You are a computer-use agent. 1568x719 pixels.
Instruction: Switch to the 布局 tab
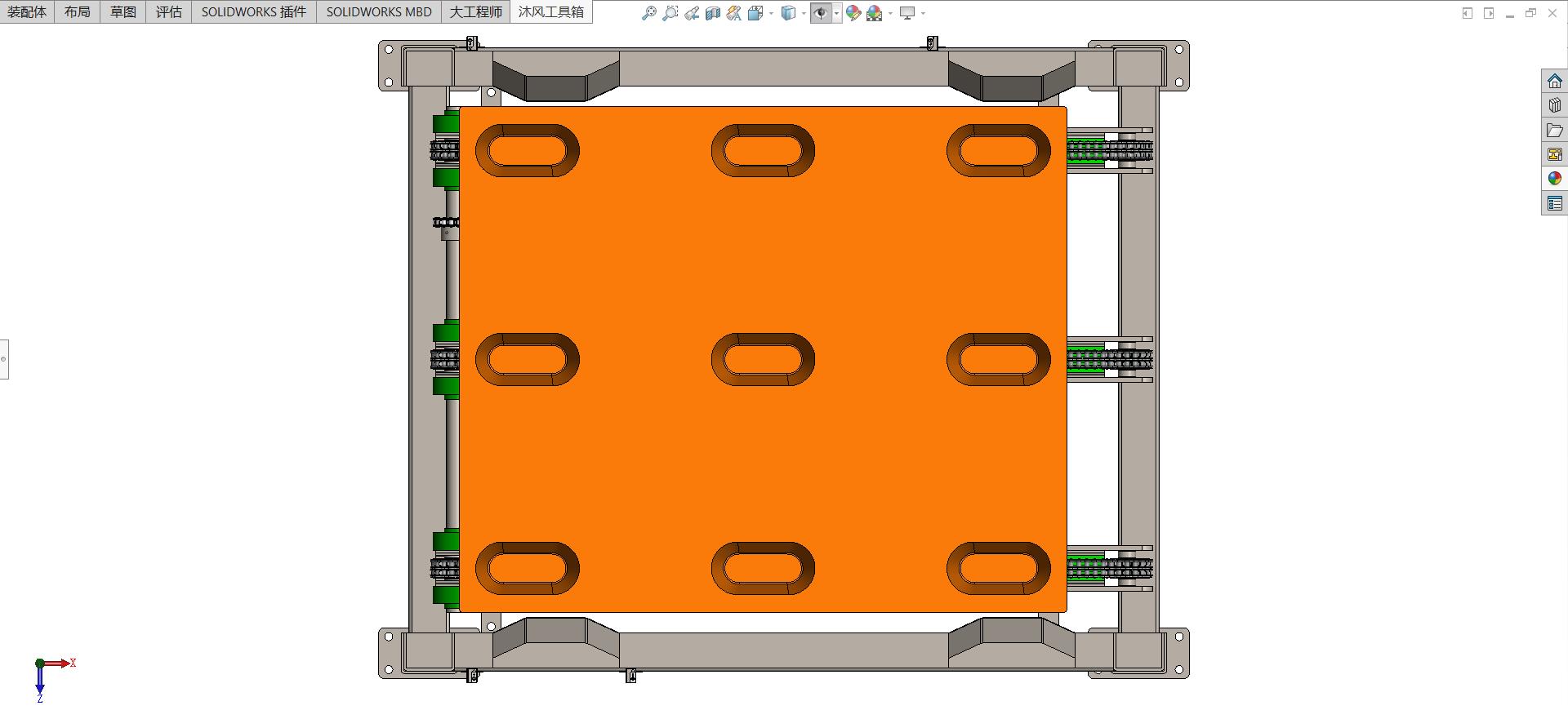78,12
